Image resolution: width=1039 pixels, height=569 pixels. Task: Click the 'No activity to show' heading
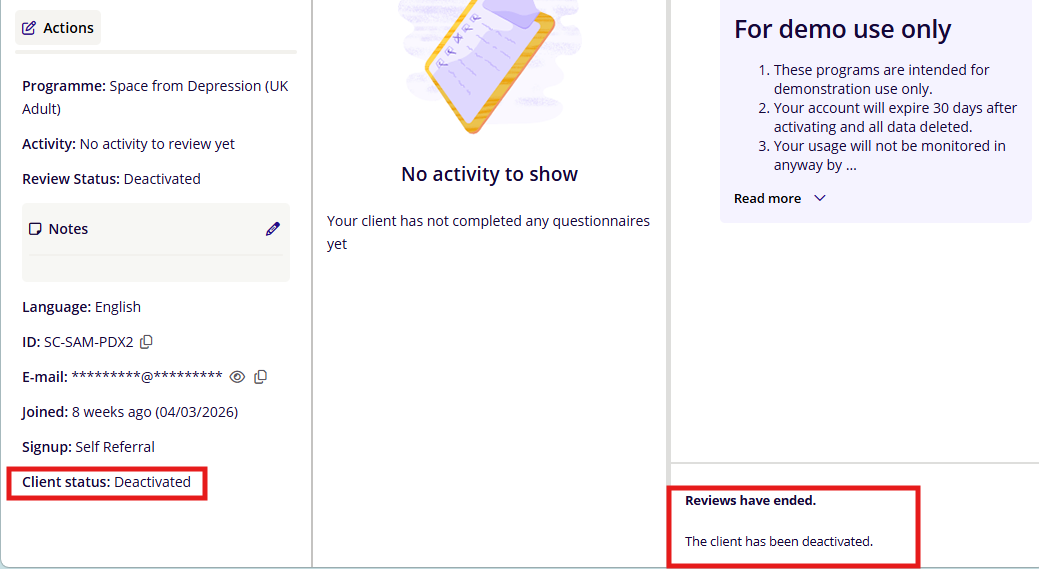tap(489, 174)
